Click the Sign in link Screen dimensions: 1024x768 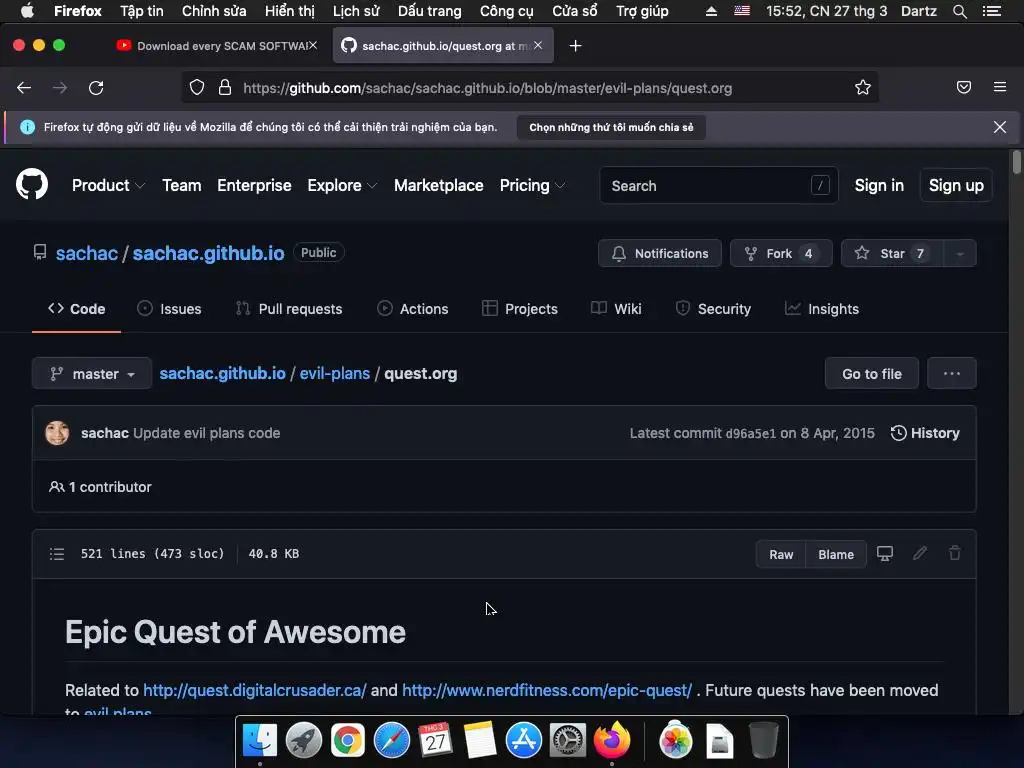pos(879,185)
